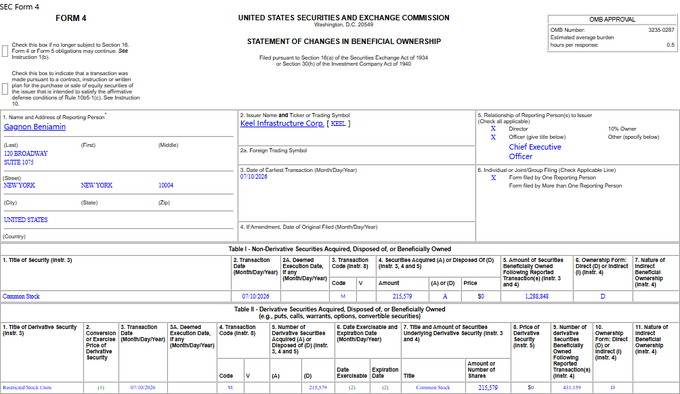Viewport: 680px width, 394px height.
Task: Select the Table II number of shares 215,579
Action: click(488, 387)
